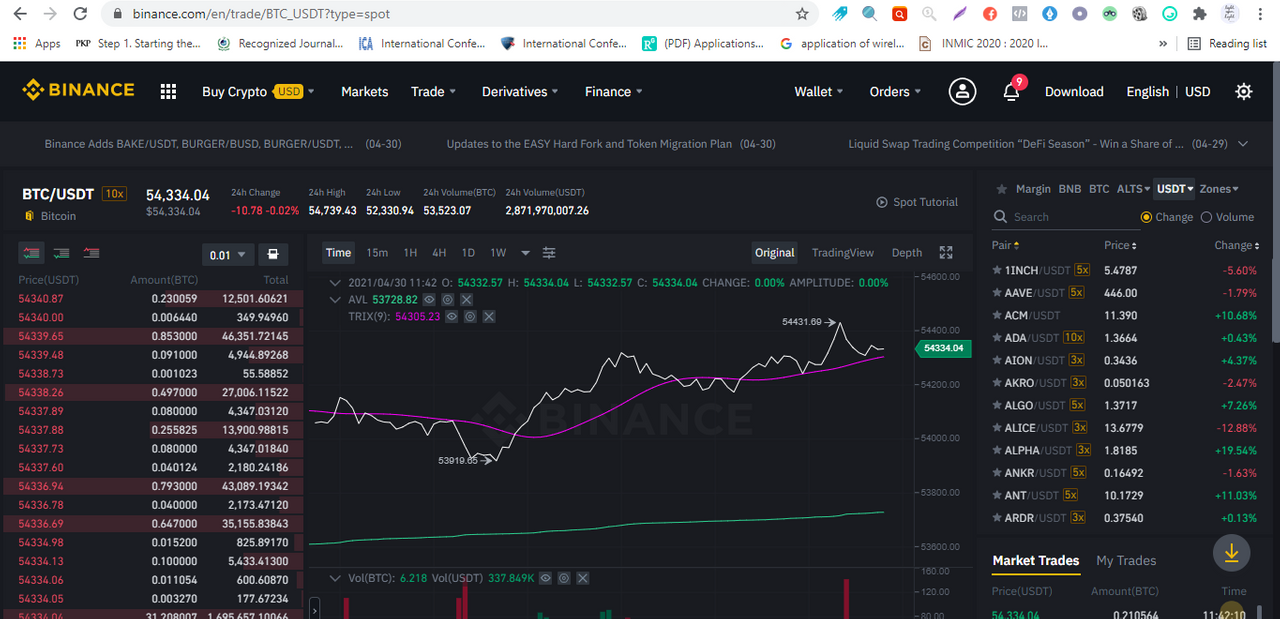Viewport: 1280px width, 619px height.
Task: Click the favorites star filter in market list
Action: point(1000,189)
